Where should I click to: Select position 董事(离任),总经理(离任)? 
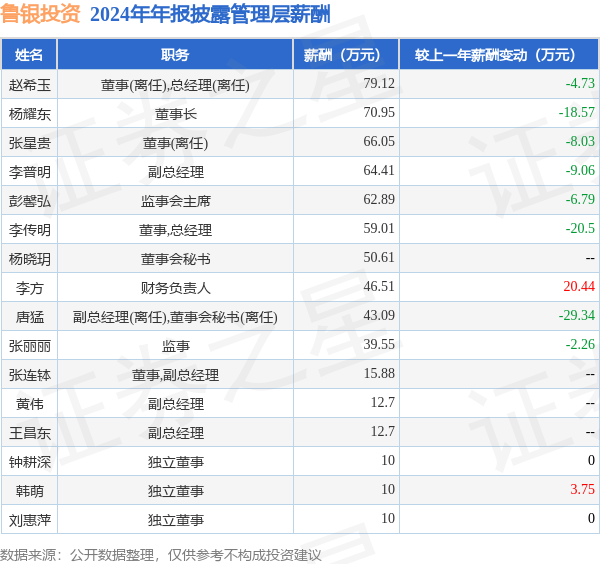tap(175, 85)
